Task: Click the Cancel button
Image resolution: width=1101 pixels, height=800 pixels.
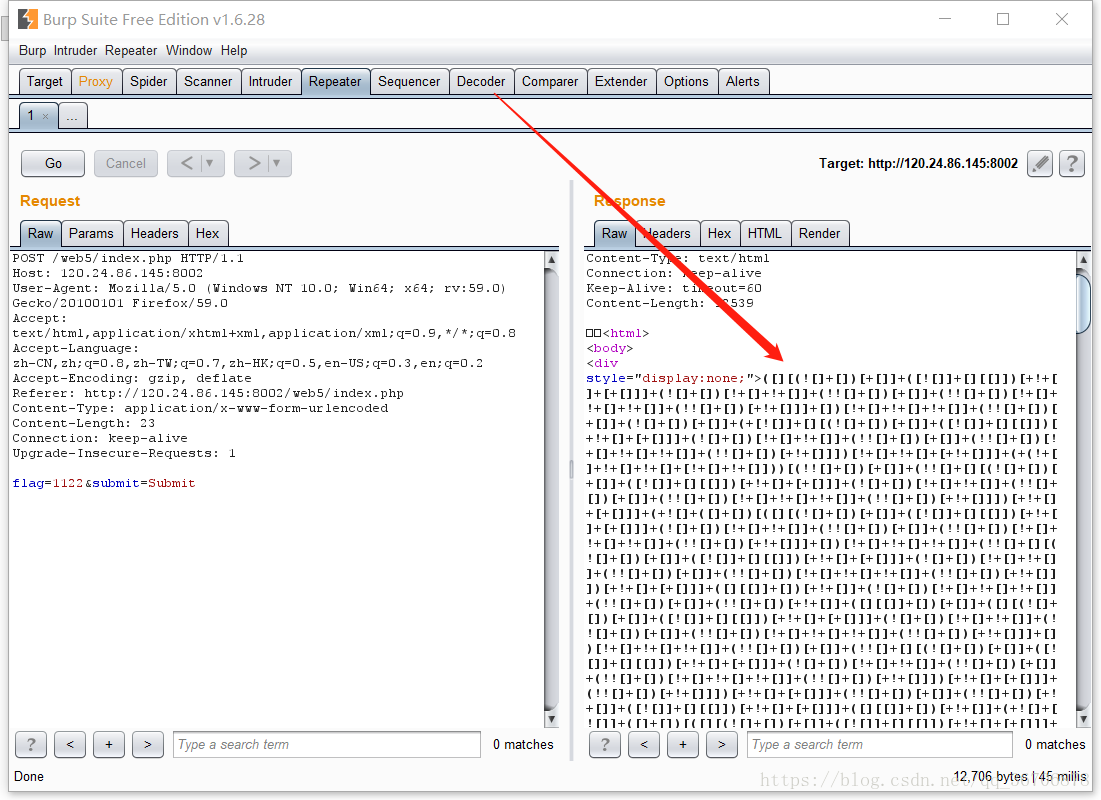Action: pos(126,164)
